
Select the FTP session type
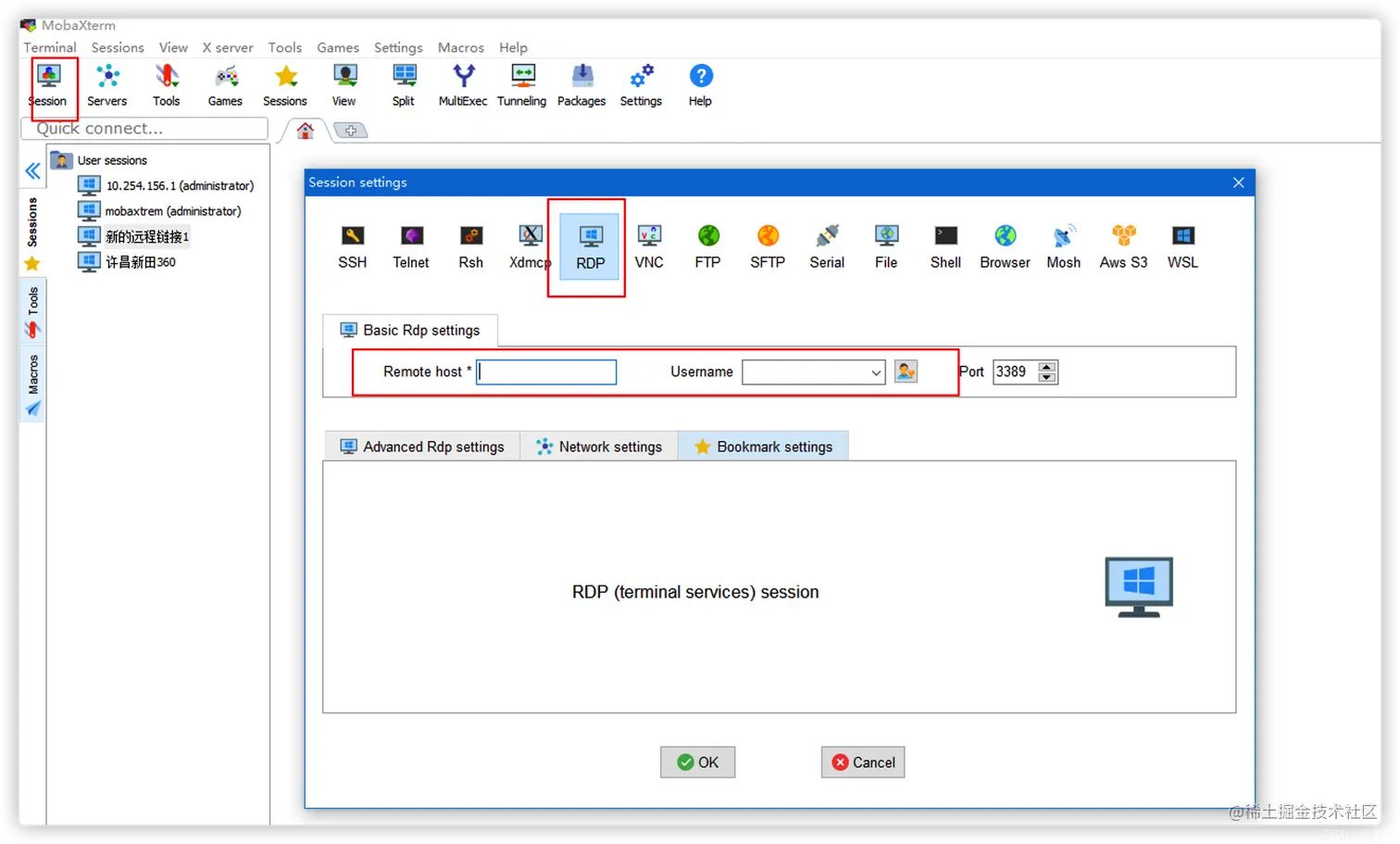(x=708, y=247)
